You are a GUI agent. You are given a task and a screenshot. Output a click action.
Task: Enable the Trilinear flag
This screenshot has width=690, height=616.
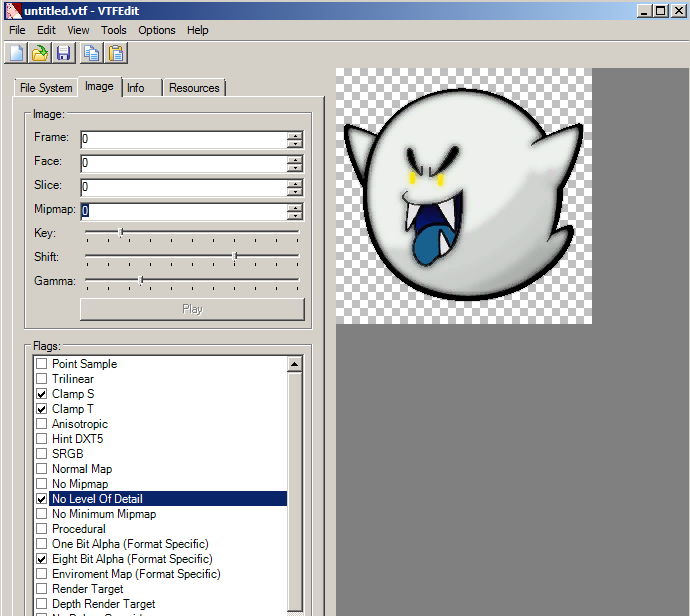(x=41, y=378)
